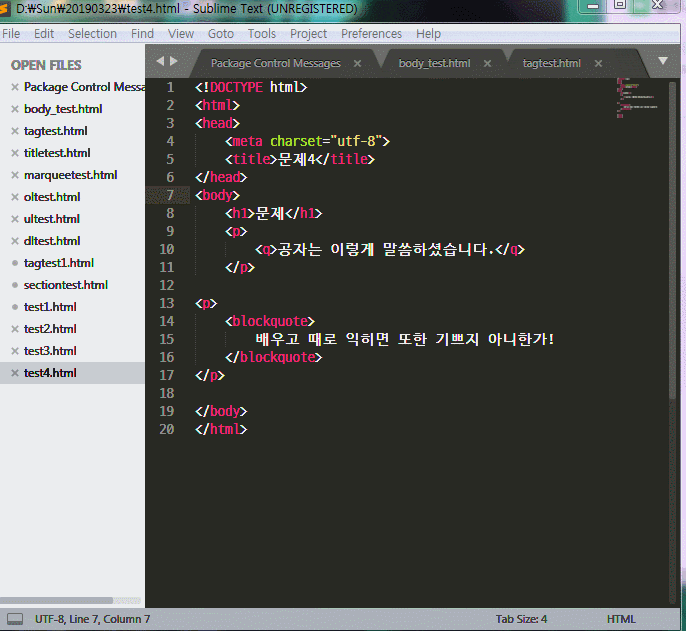Open the Selection menu
The image size is (686, 631).
(92, 34)
